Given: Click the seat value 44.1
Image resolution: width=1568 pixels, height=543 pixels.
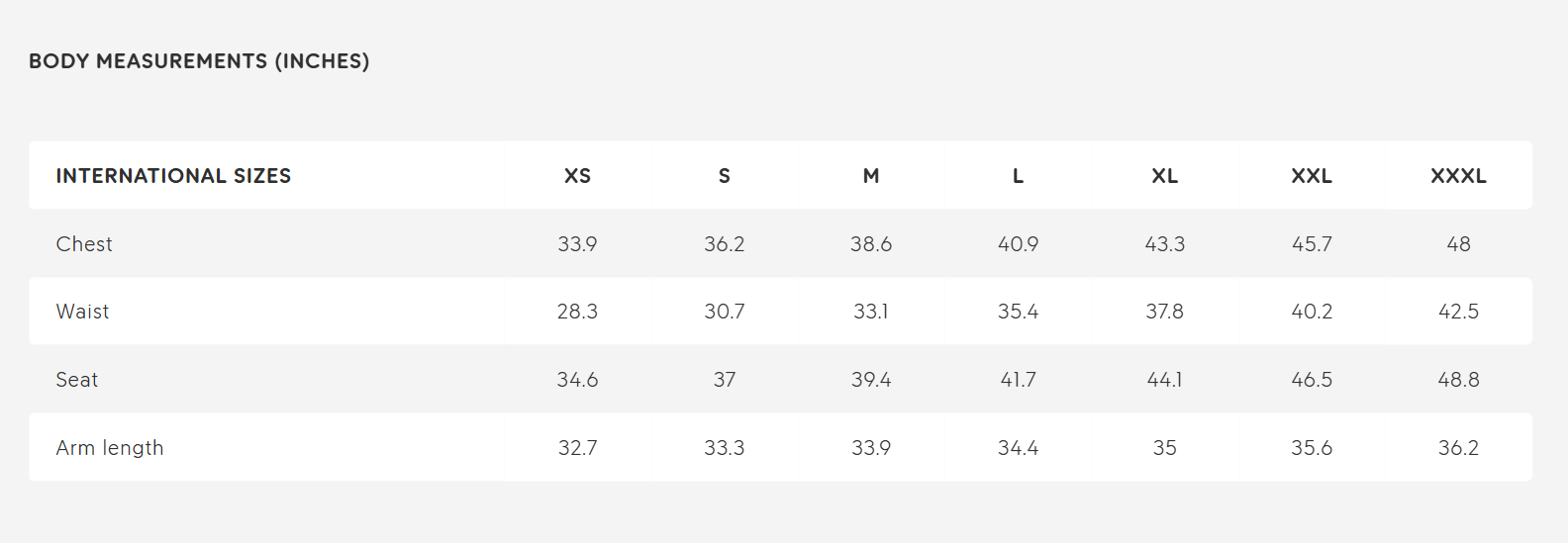Looking at the screenshot, I should point(1165,380).
